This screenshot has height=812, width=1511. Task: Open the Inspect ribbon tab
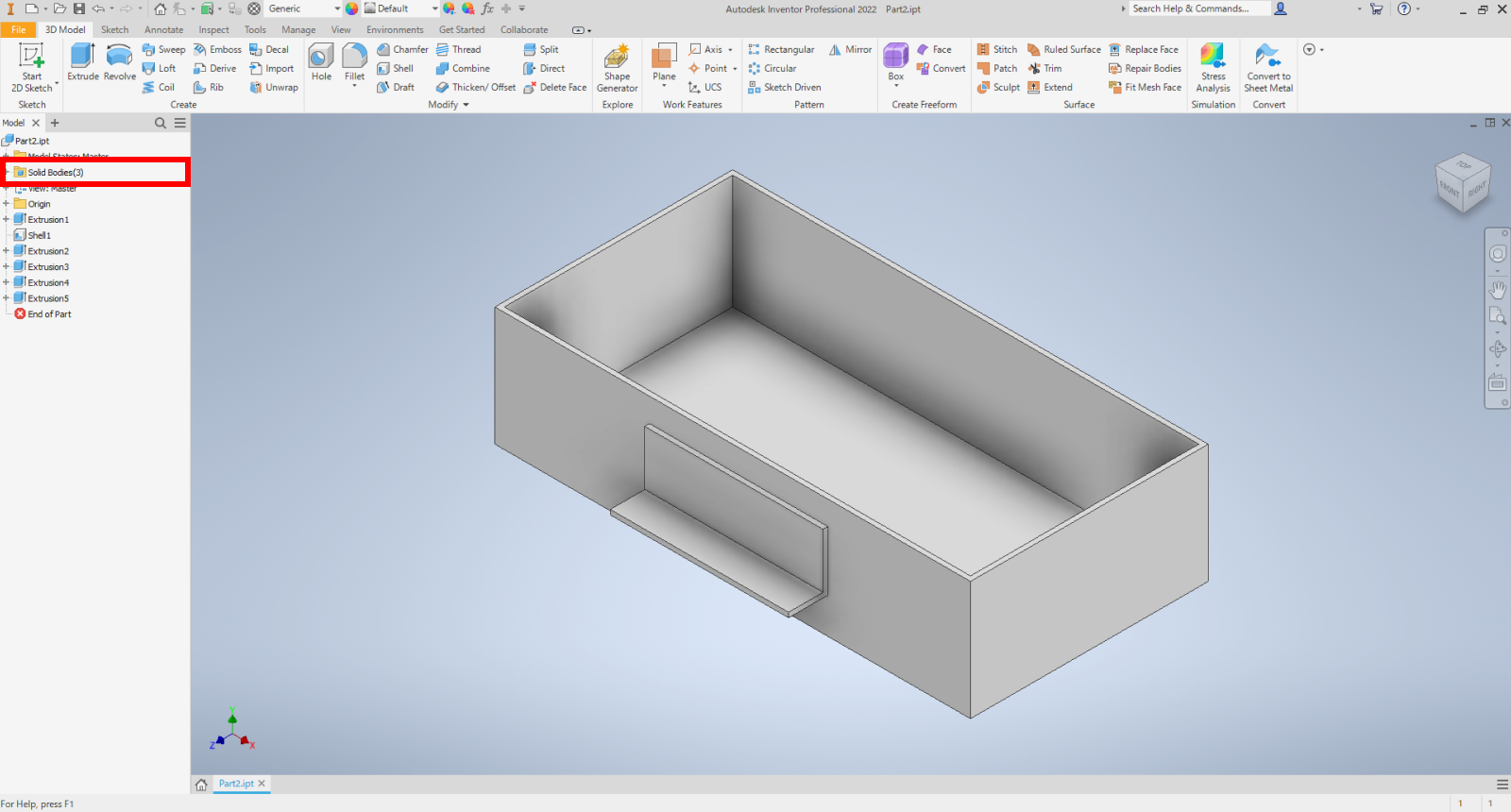click(213, 29)
